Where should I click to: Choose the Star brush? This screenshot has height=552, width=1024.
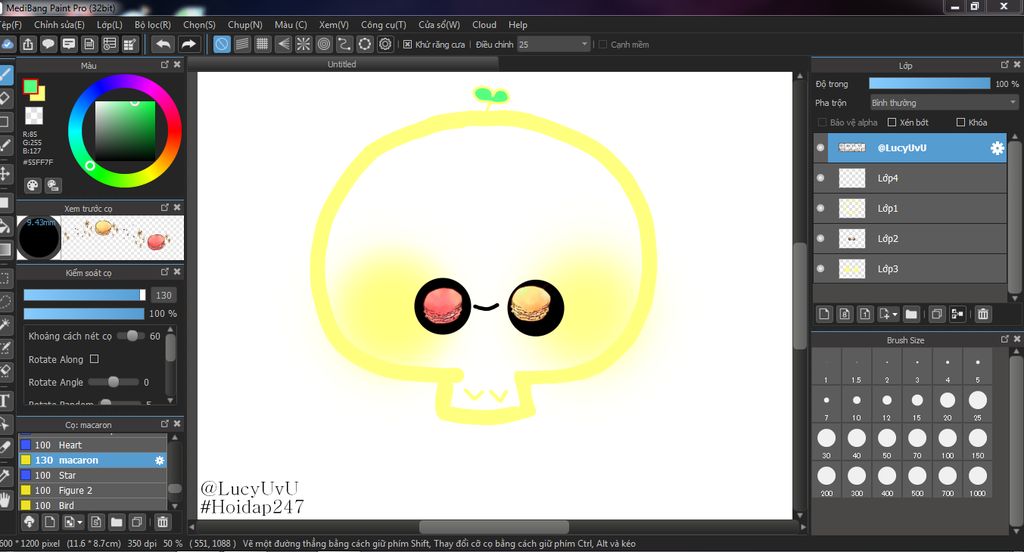(93, 476)
